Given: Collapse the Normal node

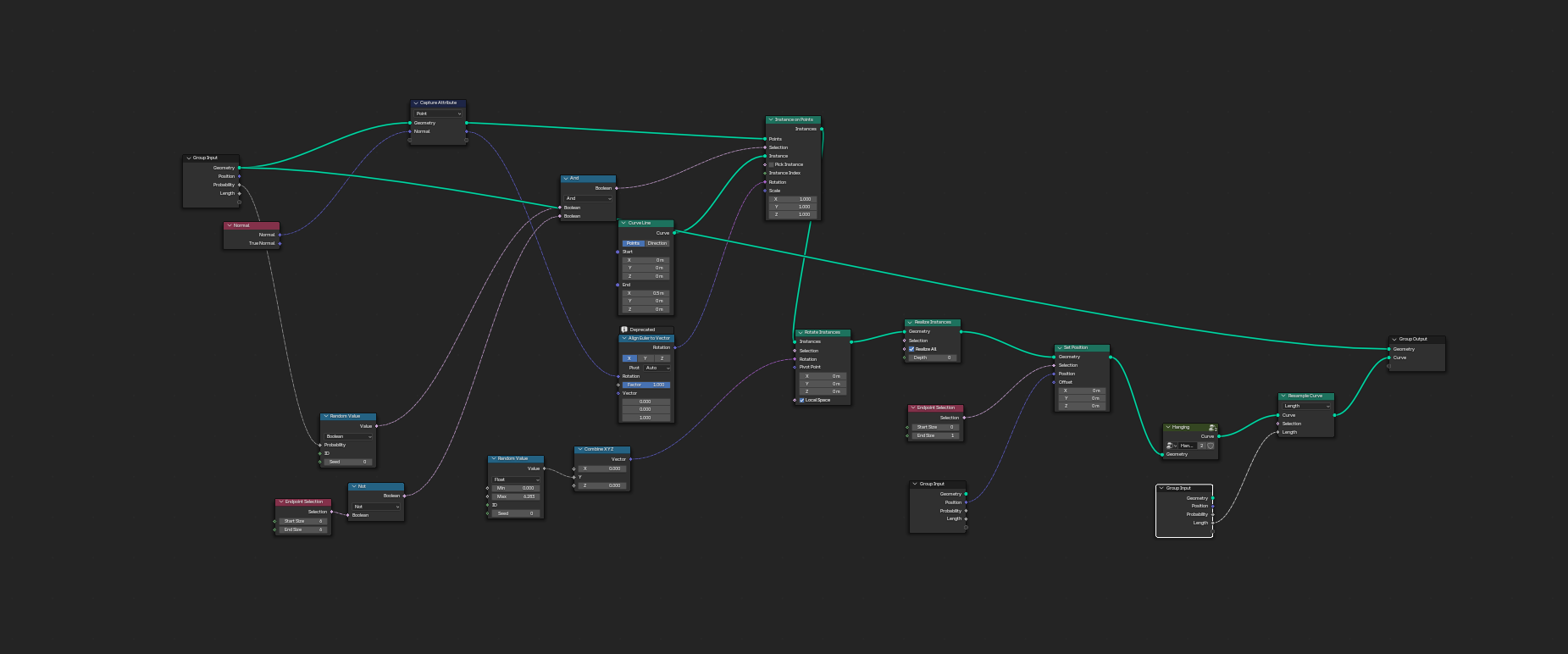Looking at the screenshot, I should pos(229,226).
